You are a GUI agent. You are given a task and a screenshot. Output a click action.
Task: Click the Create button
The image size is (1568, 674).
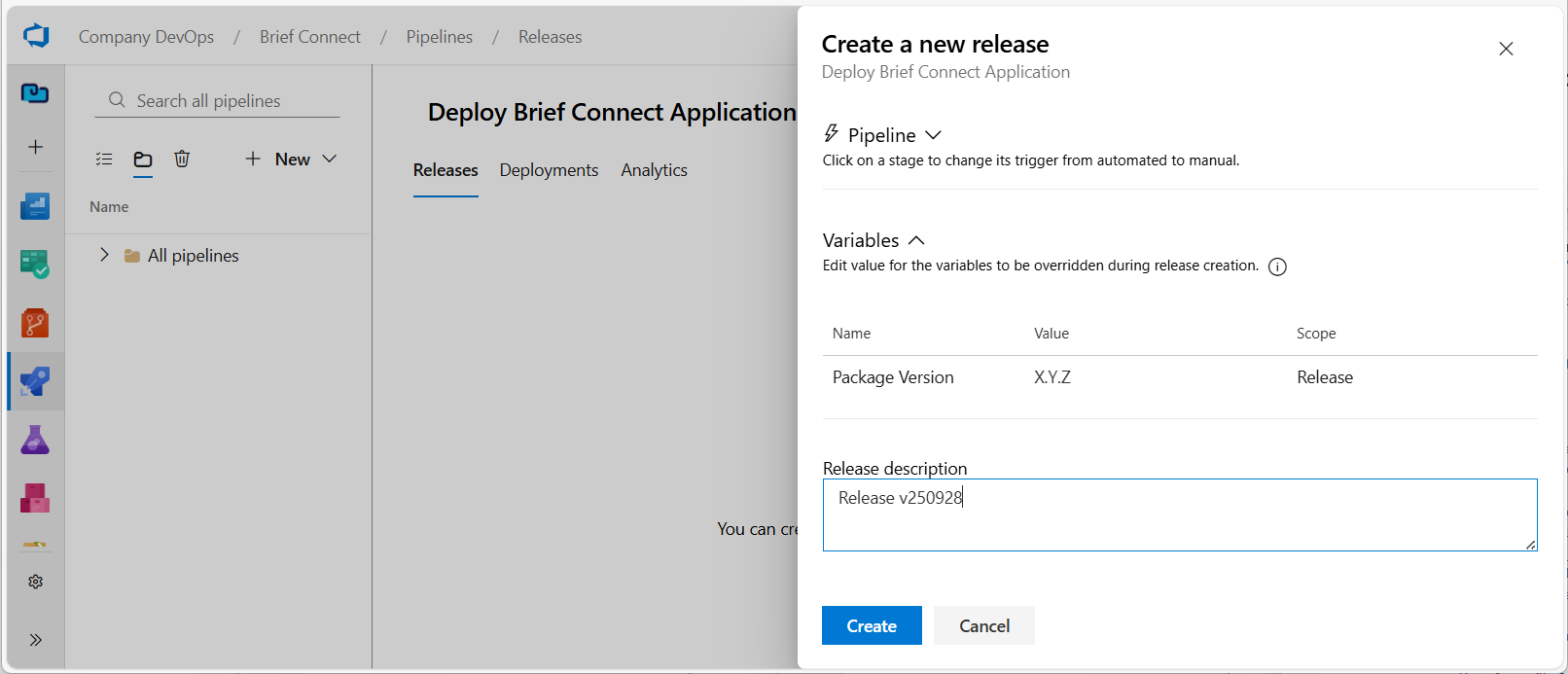pyautogui.click(x=871, y=625)
